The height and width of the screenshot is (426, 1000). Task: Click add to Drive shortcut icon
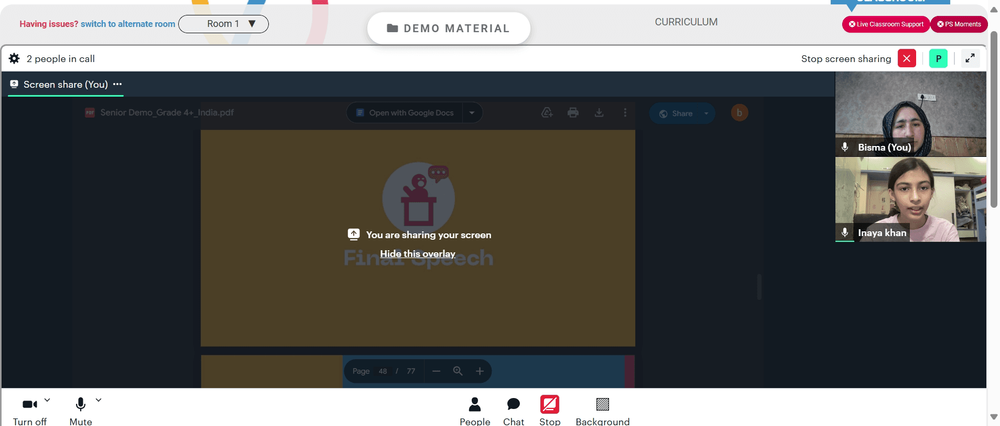[x=547, y=113]
